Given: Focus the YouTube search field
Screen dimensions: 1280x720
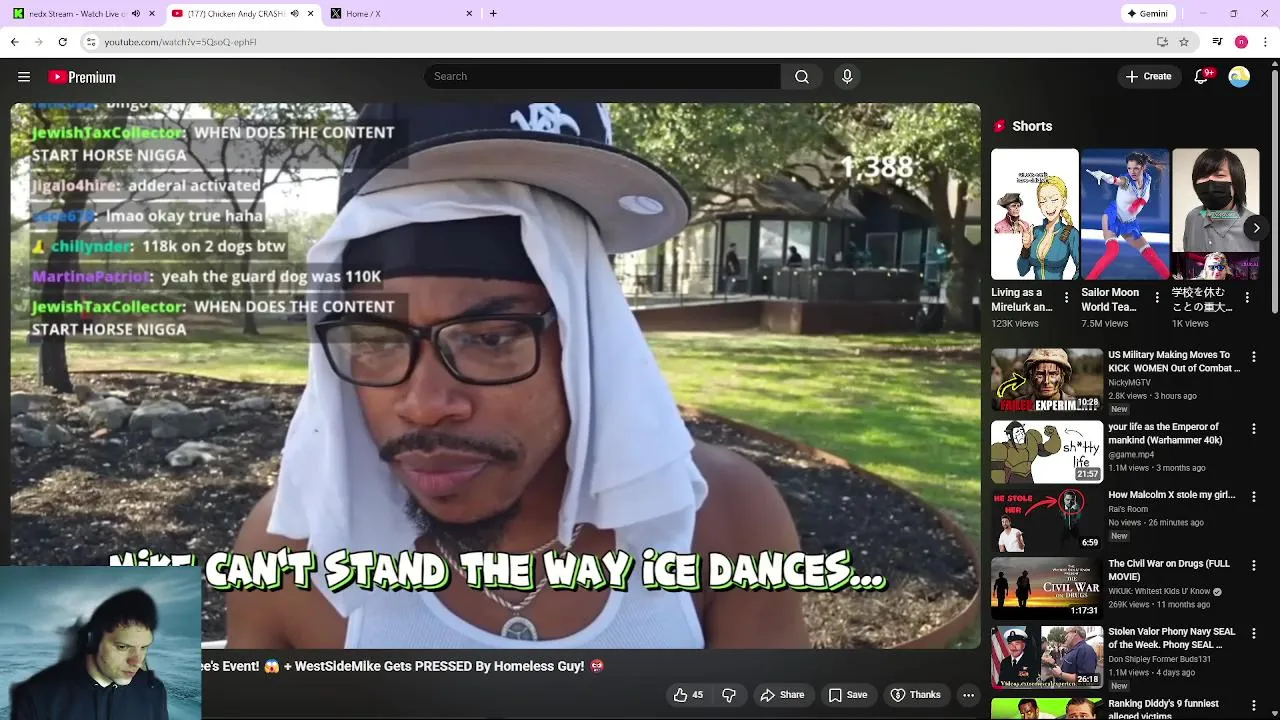Looking at the screenshot, I should pyautogui.click(x=603, y=77).
